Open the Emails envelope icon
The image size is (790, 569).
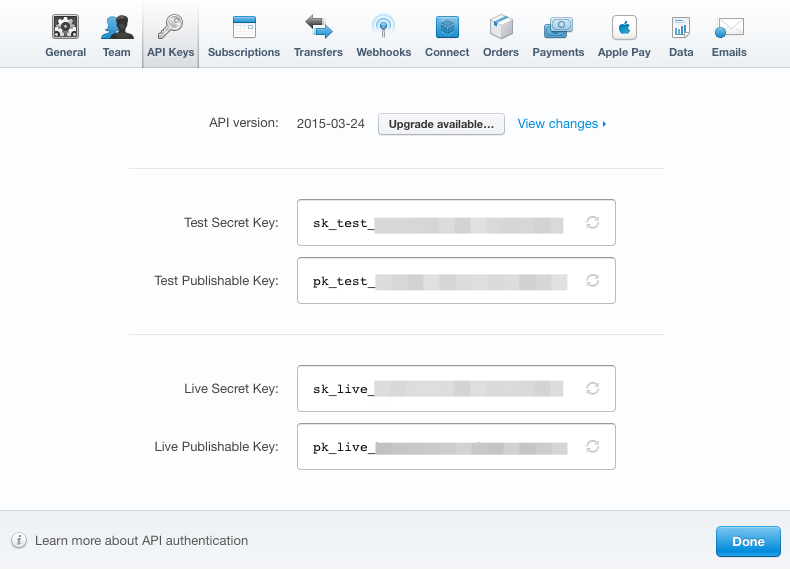click(729, 28)
